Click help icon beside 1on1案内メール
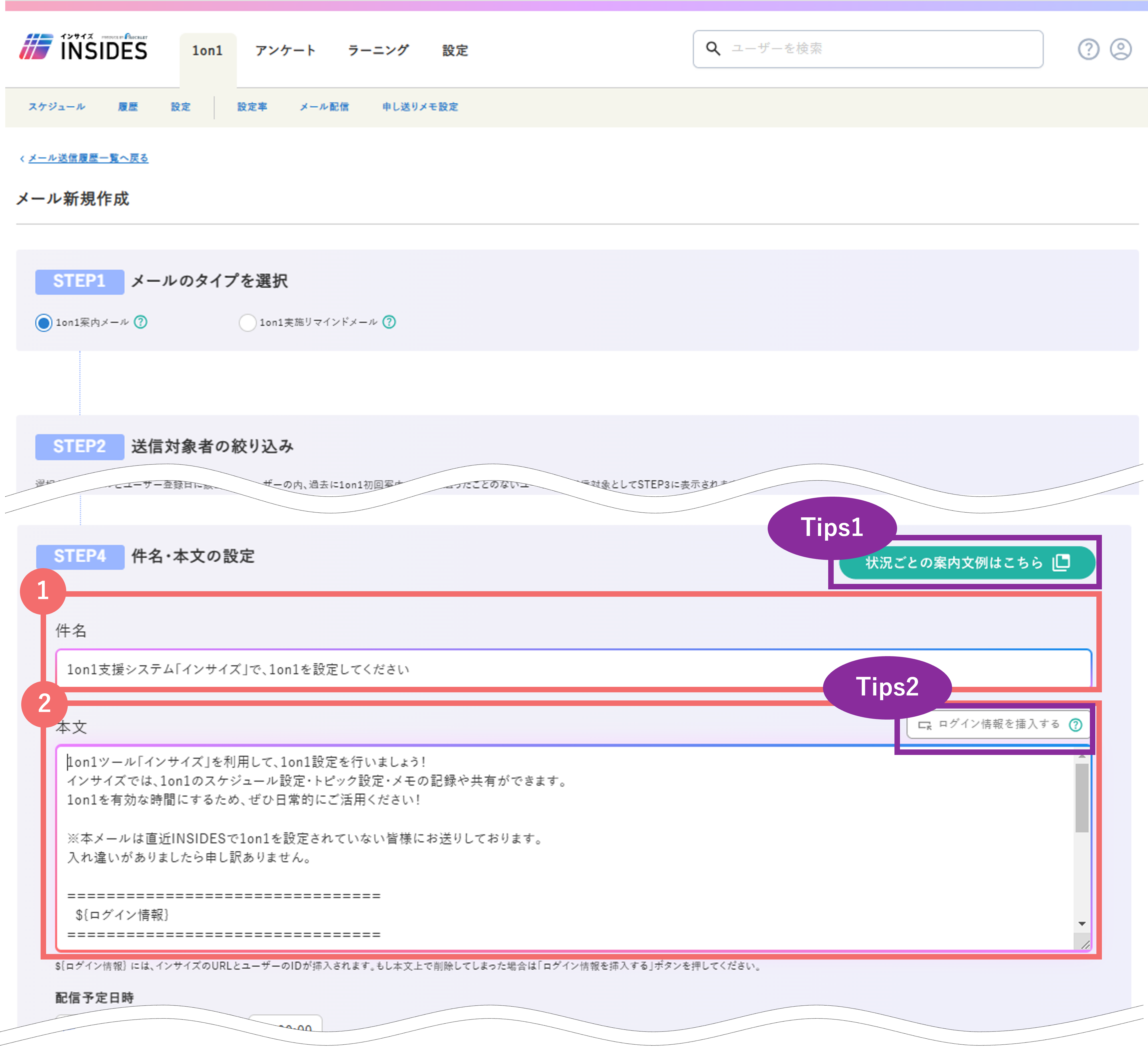 pyautogui.click(x=141, y=322)
